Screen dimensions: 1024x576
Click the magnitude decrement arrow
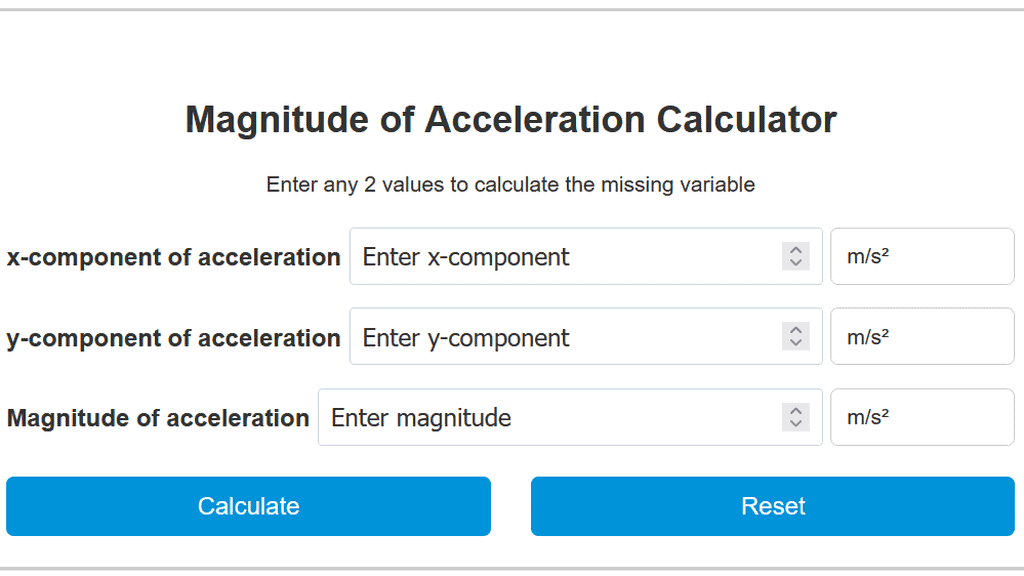coord(796,424)
